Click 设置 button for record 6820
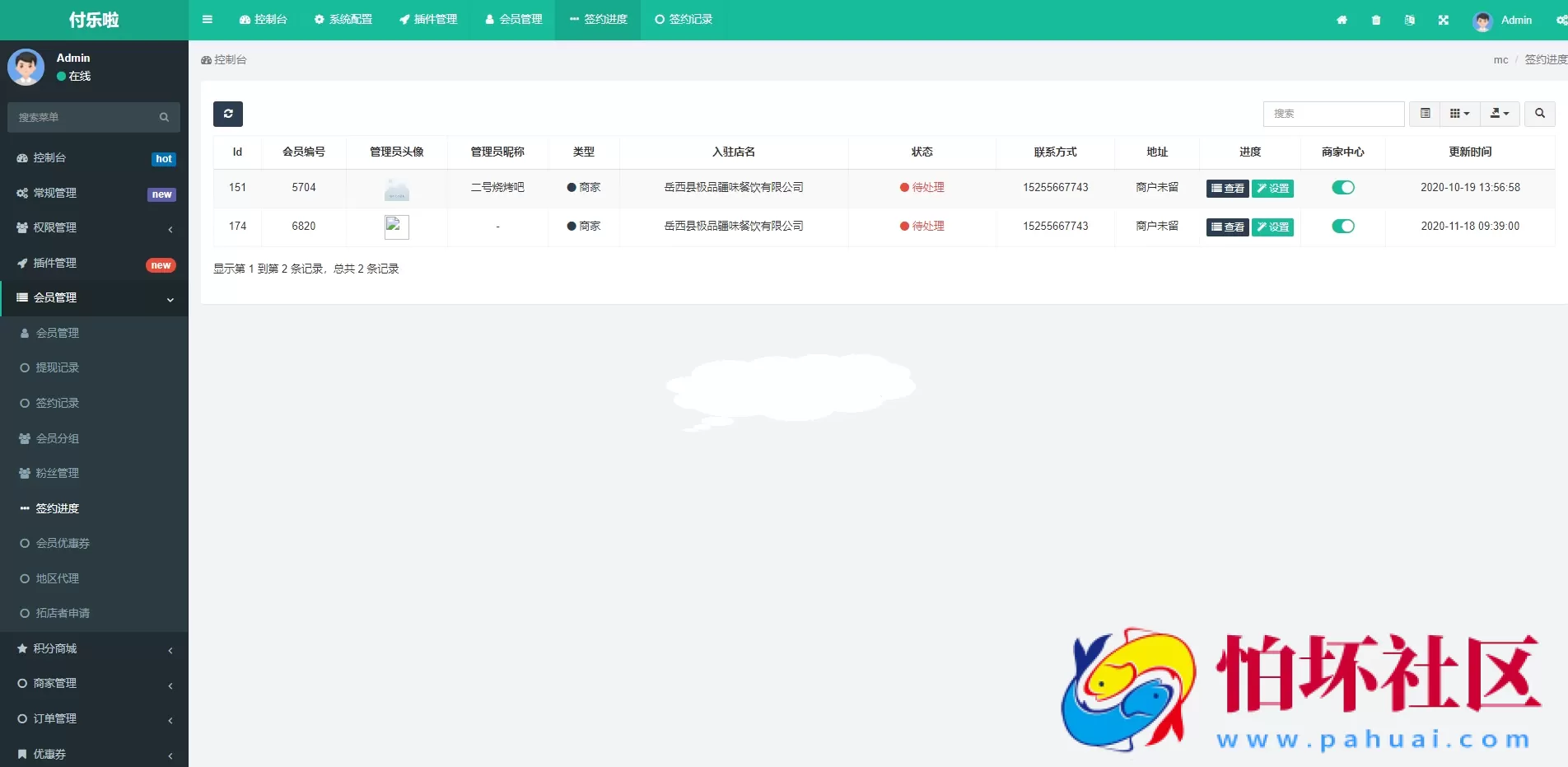The width and height of the screenshot is (1568, 767). 1272,227
